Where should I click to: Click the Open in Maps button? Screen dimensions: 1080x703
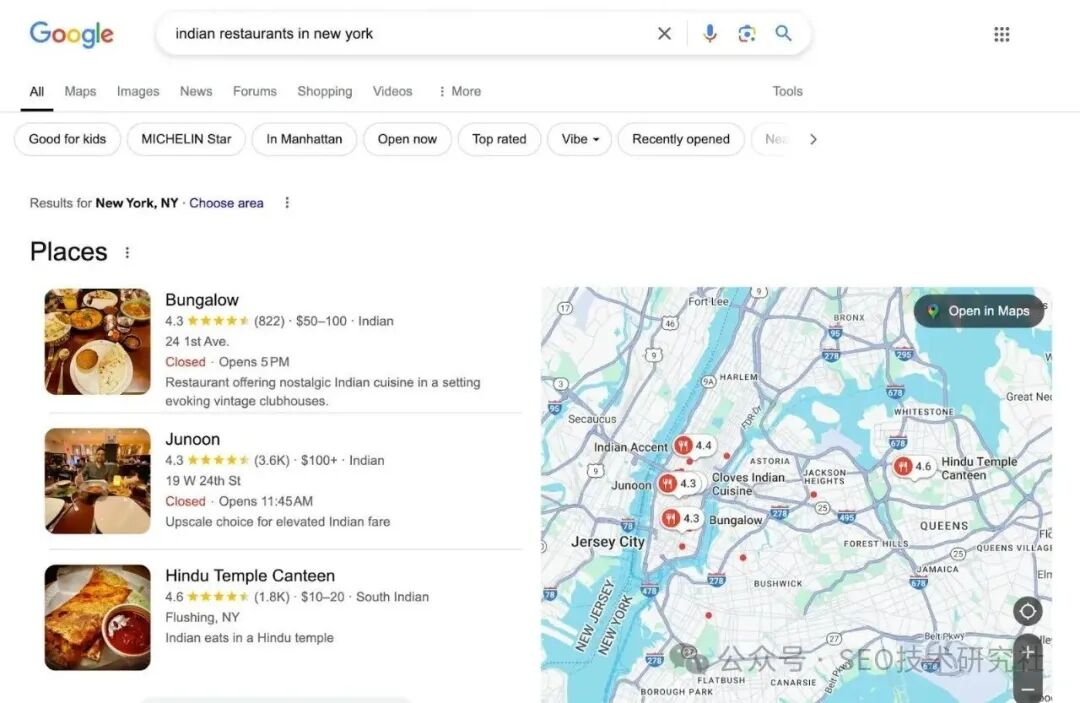pos(978,311)
